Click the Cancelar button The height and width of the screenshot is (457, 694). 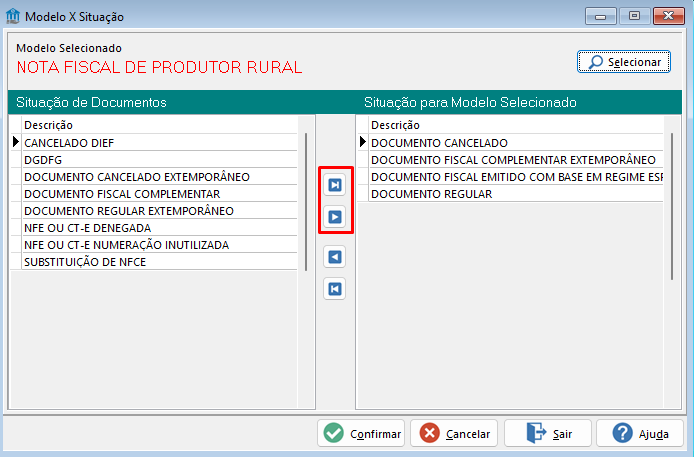click(454, 433)
